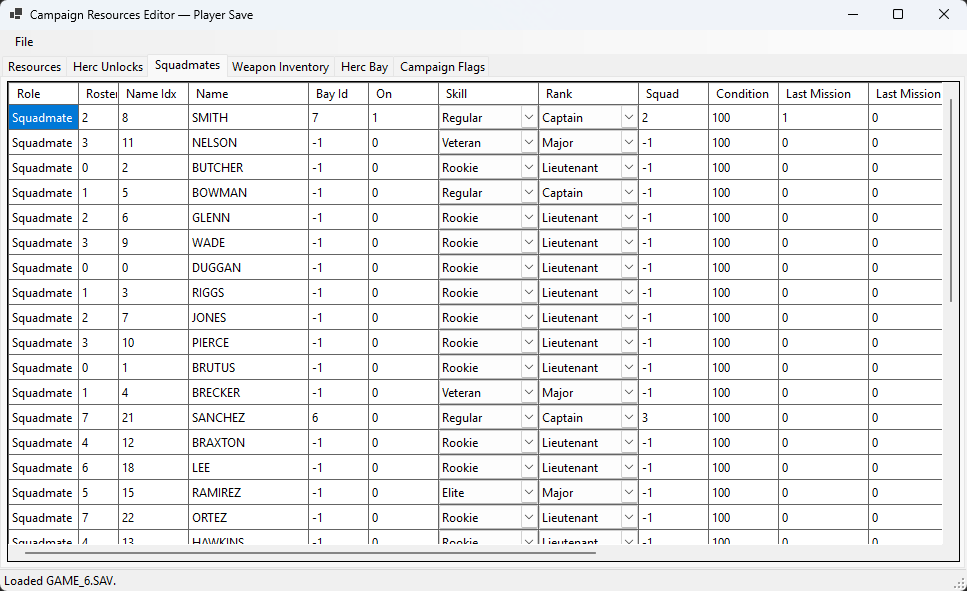
Task: Click the Bay Id column header
Action: 338,94
